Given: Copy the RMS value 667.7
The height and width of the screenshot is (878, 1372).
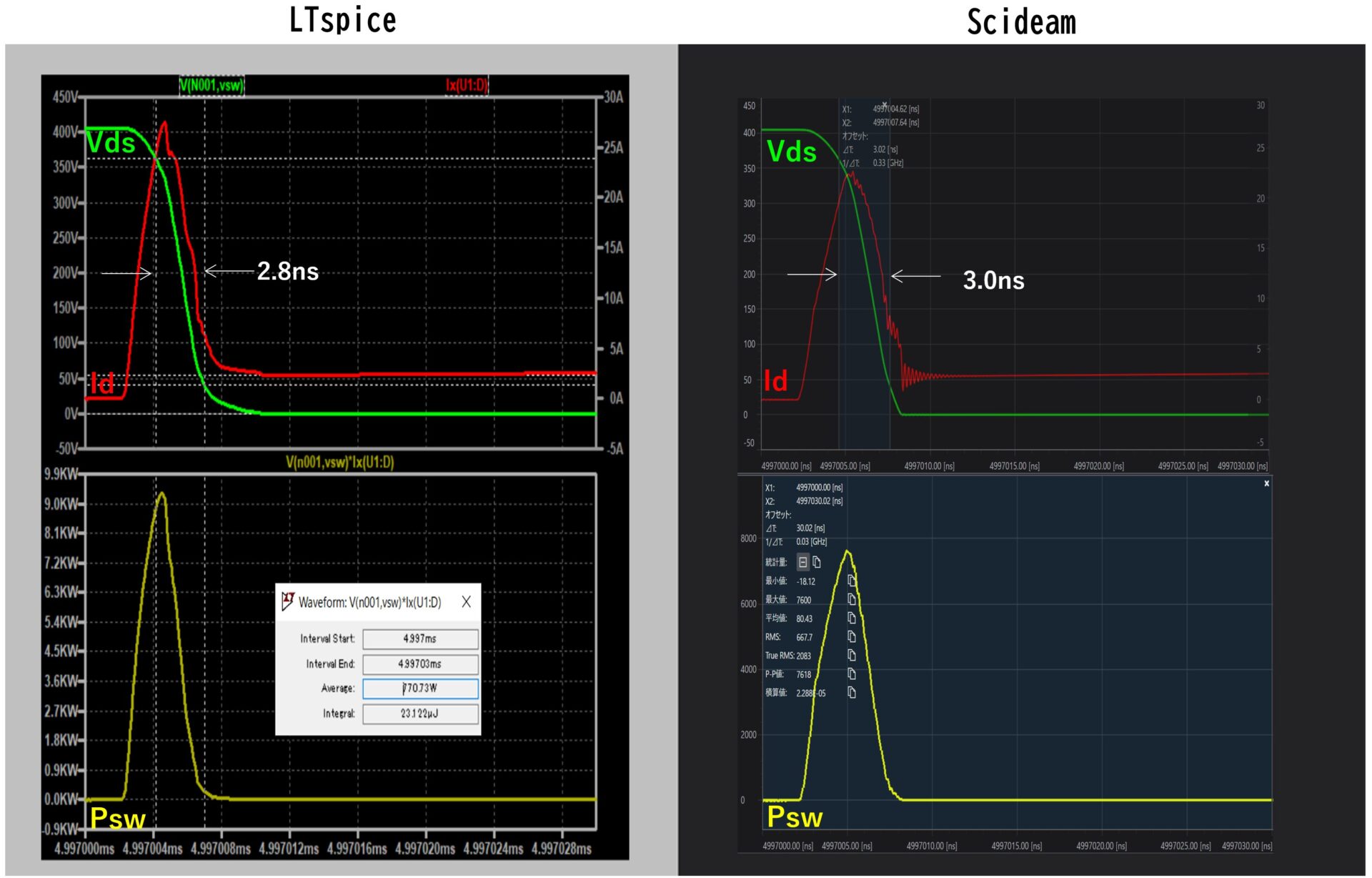Looking at the screenshot, I should (x=851, y=636).
